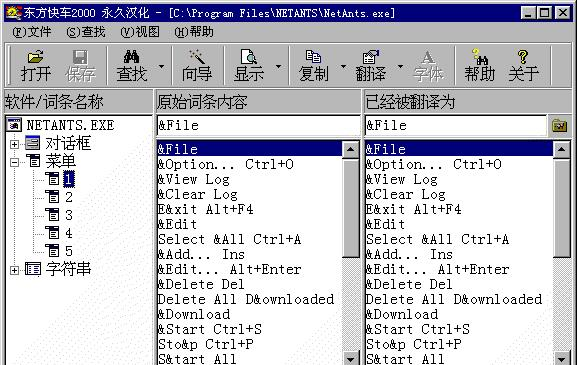Open the dropdown arrow next to 查找

tap(161, 67)
